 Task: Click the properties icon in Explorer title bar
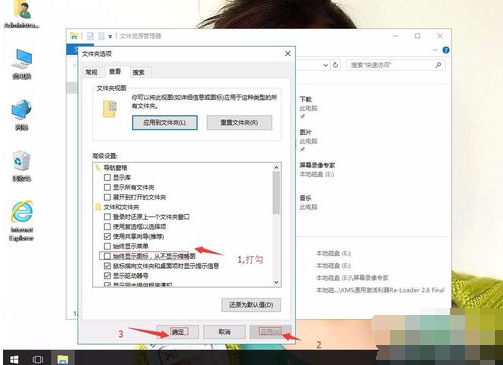pos(90,36)
